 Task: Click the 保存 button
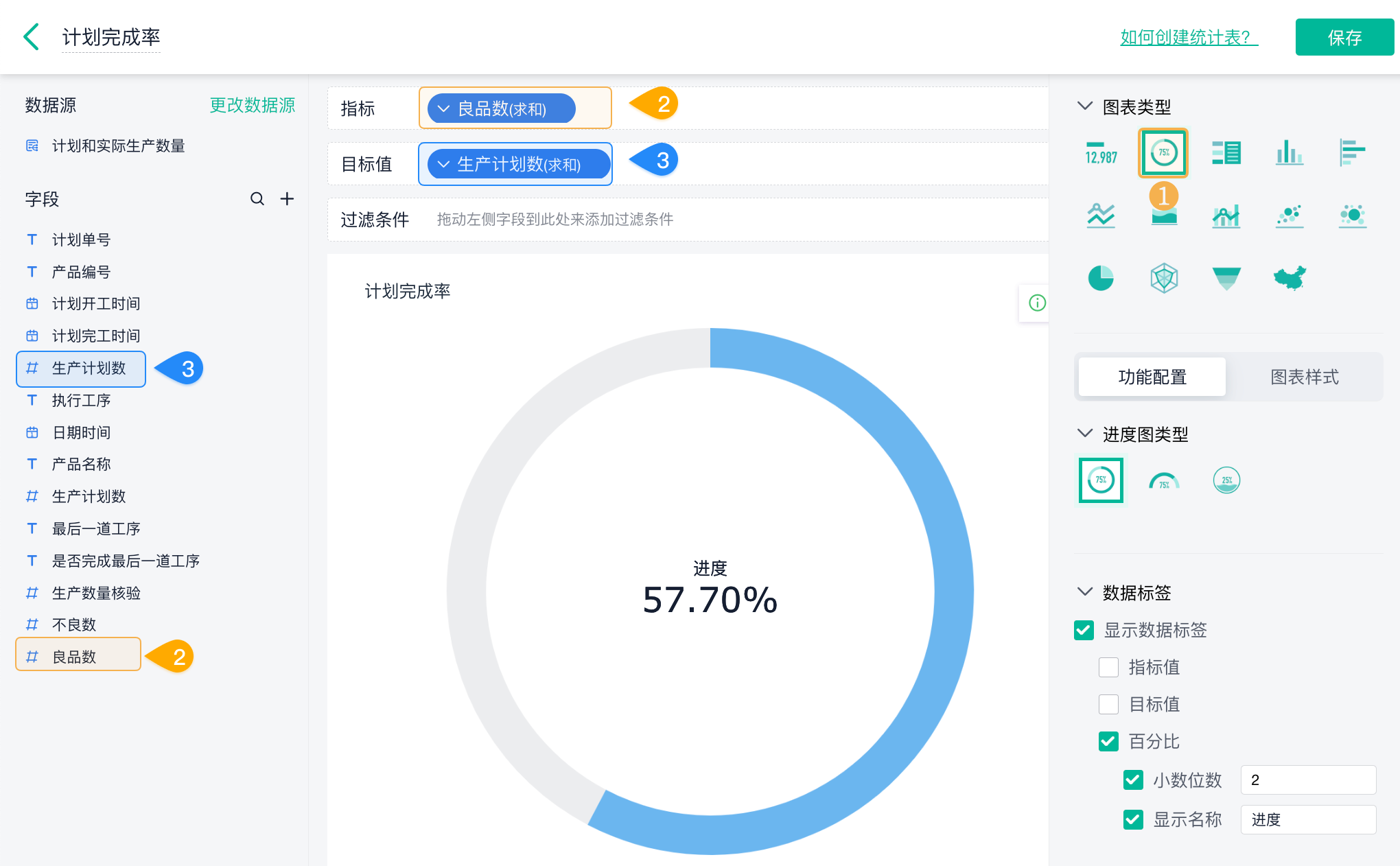[x=1344, y=37]
